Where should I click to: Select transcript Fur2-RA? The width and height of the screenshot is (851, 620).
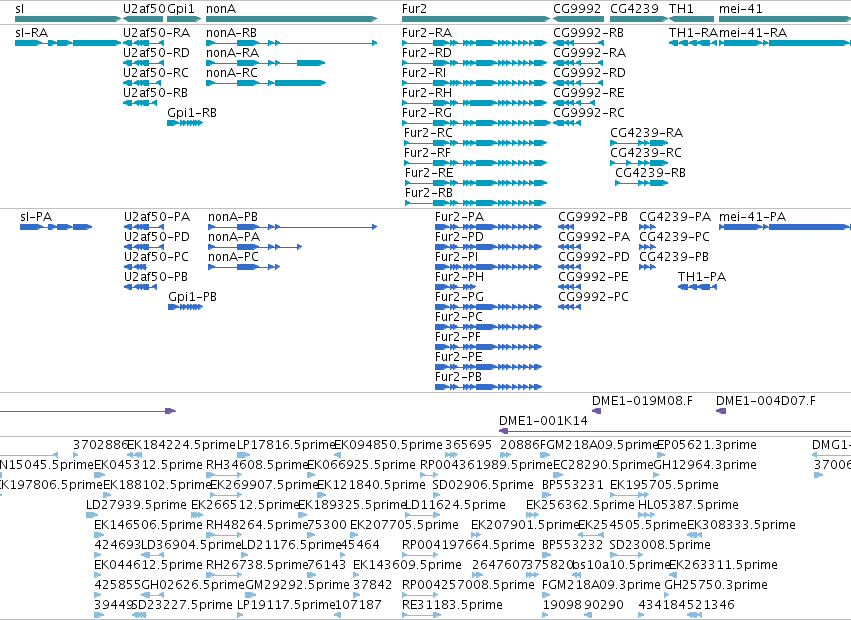tap(427, 33)
